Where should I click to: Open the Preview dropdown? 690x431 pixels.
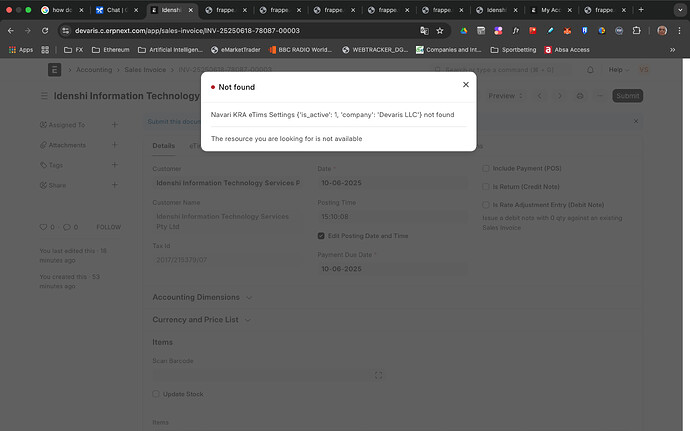click(x=505, y=96)
